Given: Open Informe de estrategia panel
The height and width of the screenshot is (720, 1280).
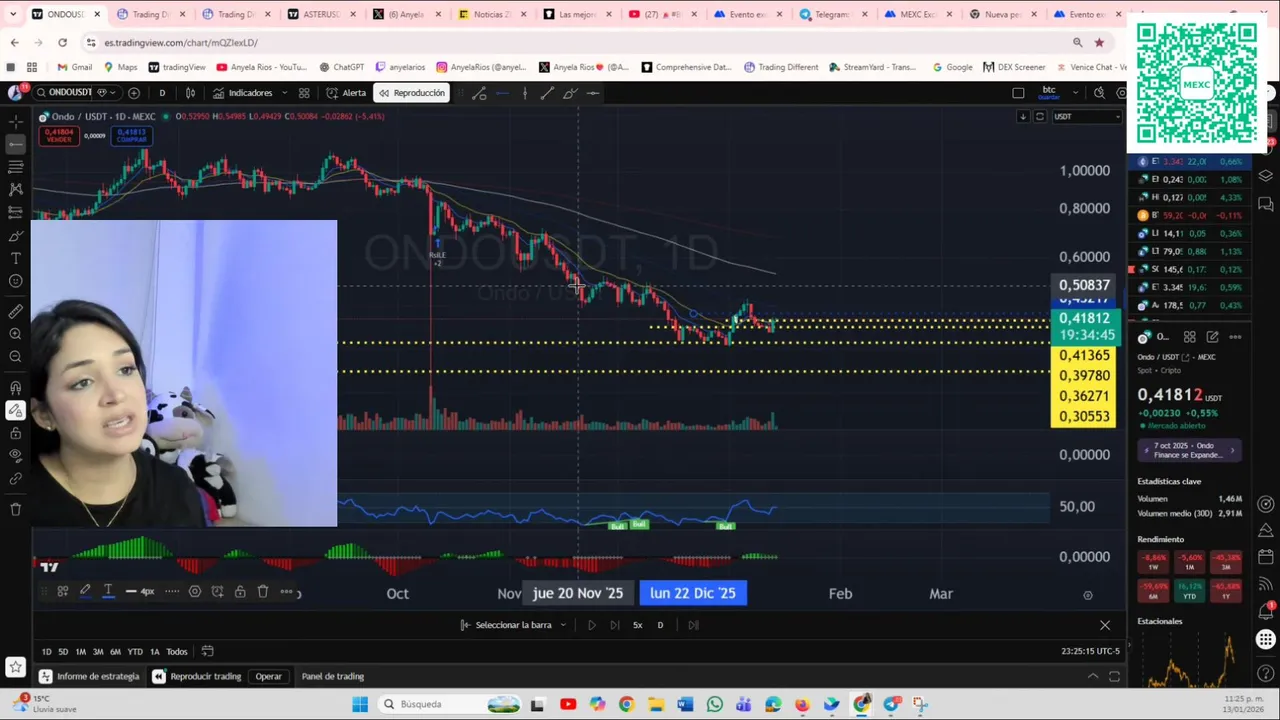Looking at the screenshot, I should pos(90,676).
